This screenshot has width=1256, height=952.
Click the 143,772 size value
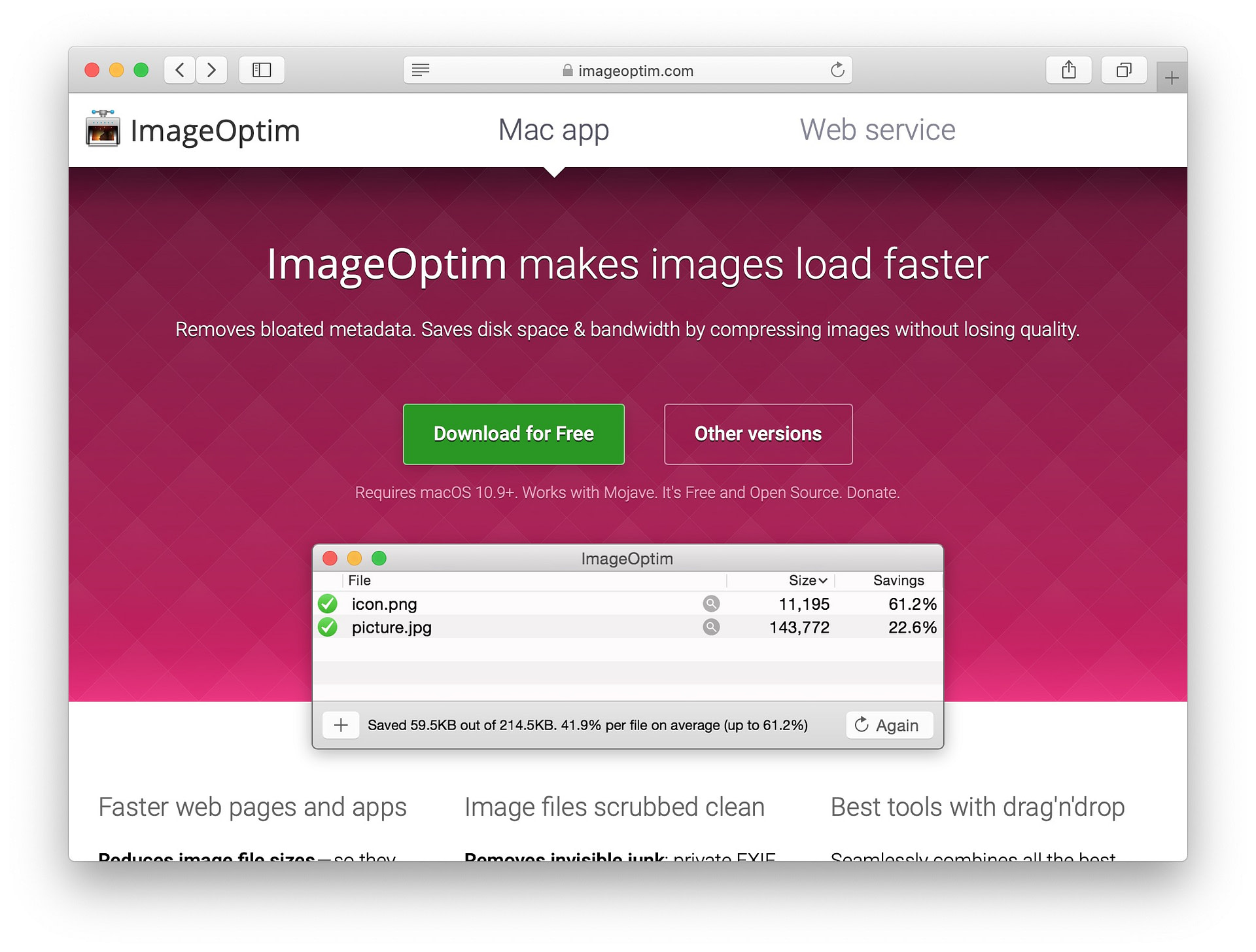pos(799,627)
